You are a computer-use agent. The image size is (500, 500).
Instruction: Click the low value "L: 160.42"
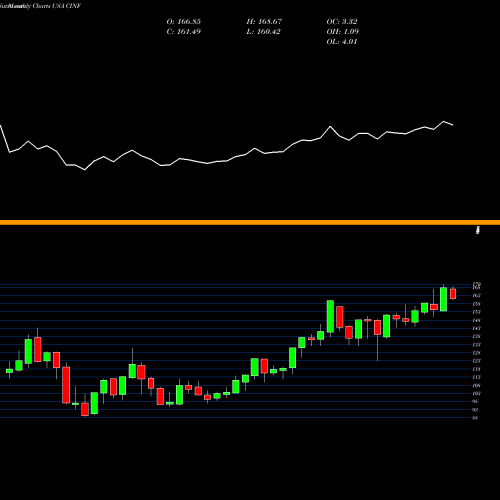click(x=263, y=31)
